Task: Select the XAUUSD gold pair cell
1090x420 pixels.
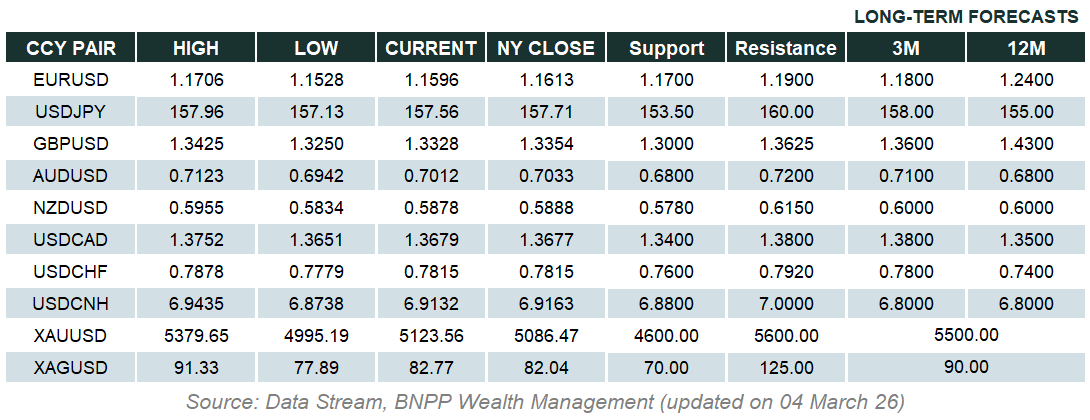Action: 70,335
